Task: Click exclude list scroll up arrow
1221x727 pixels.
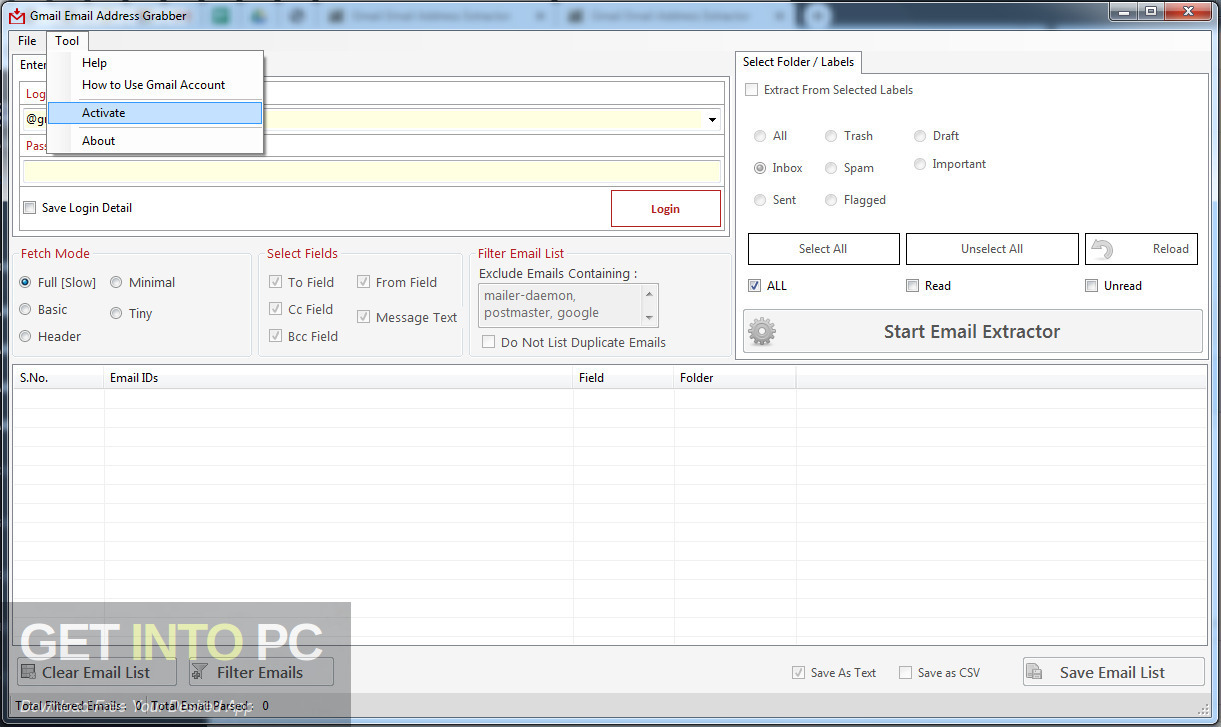Action: [650, 293]
